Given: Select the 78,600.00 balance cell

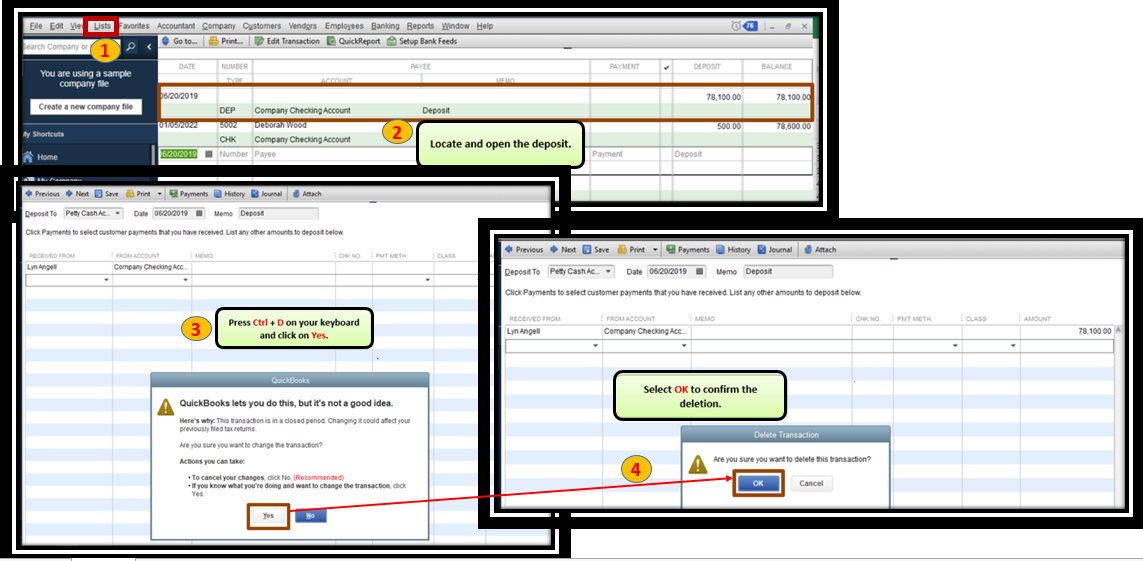Looking at the screenshot, I should [777, 125].
